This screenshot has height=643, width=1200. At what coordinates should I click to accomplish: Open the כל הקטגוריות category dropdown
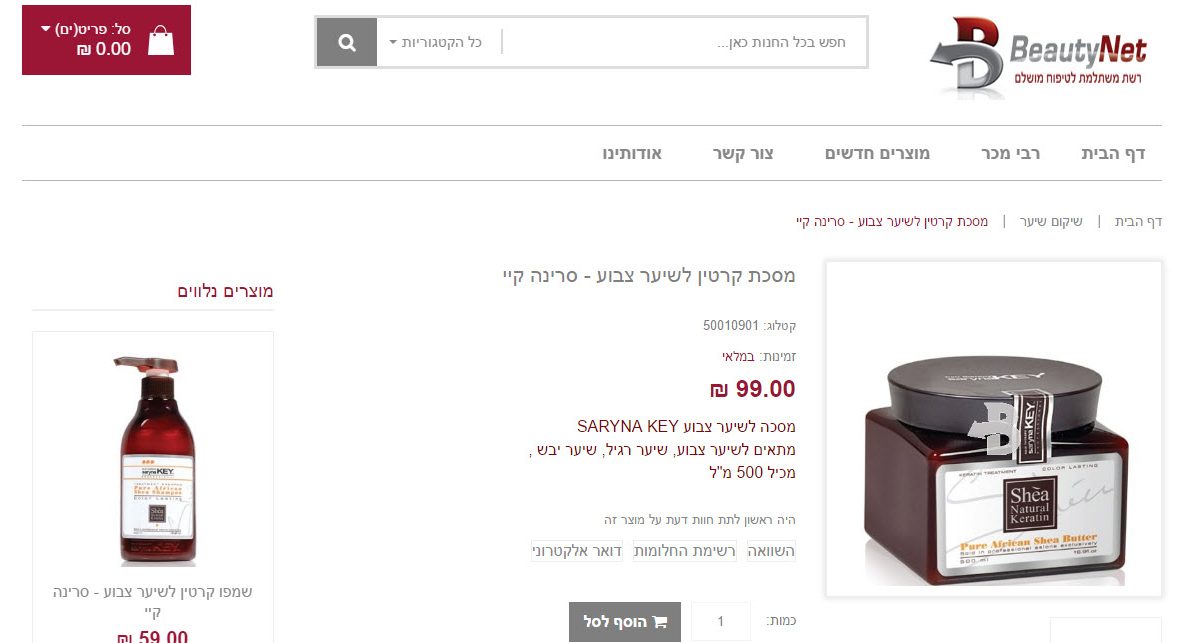[x=435, y=43]
